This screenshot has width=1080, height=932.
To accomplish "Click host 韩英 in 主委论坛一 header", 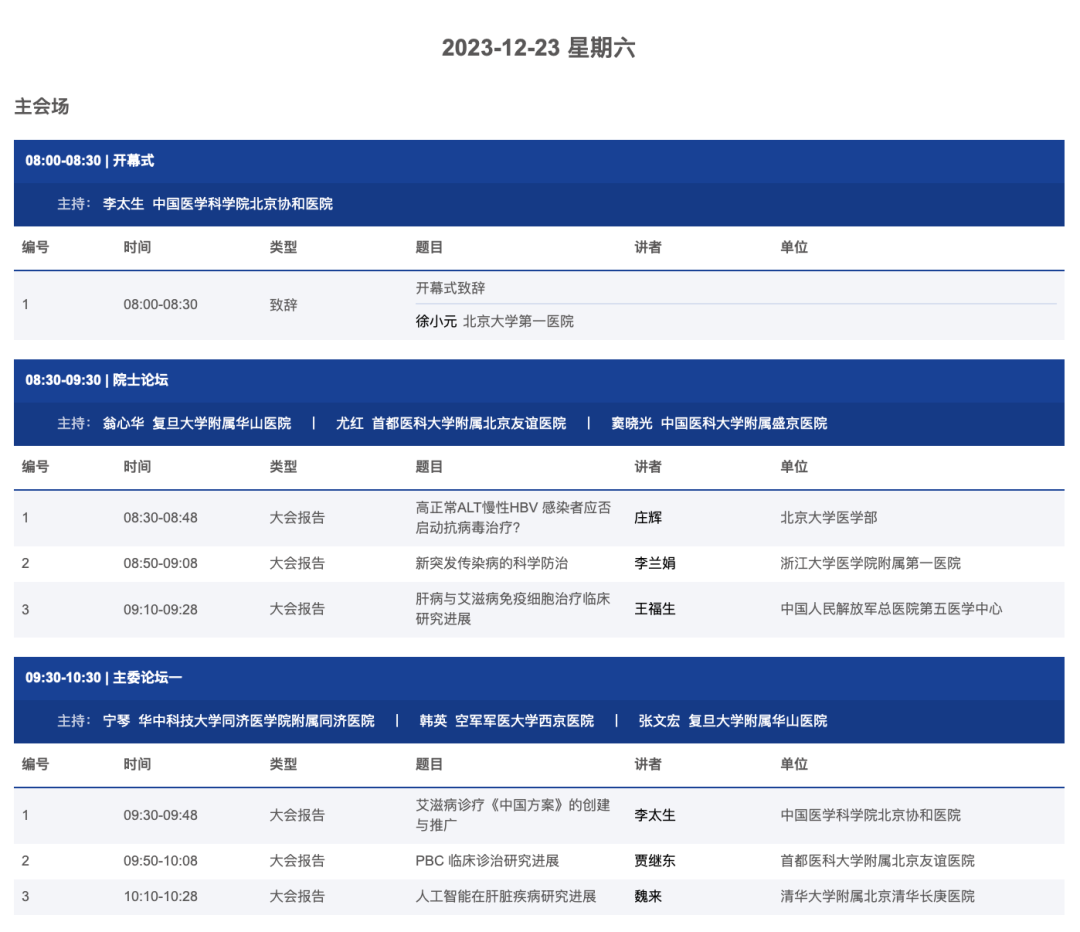I will tap(433, 720).
